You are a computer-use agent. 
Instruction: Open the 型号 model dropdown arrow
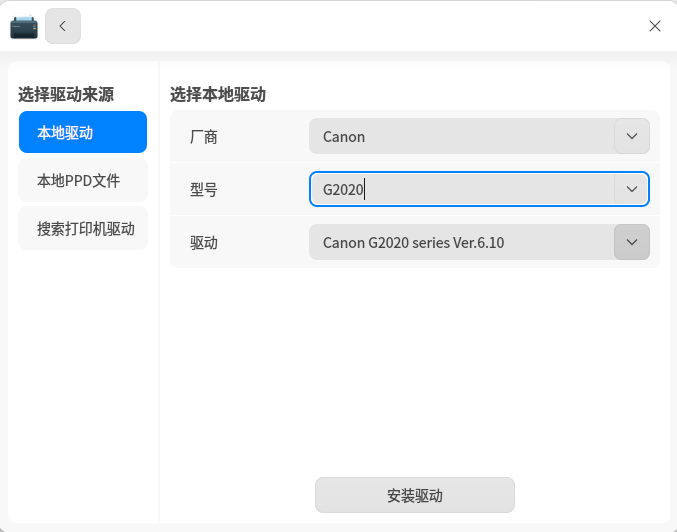(632, 189)
